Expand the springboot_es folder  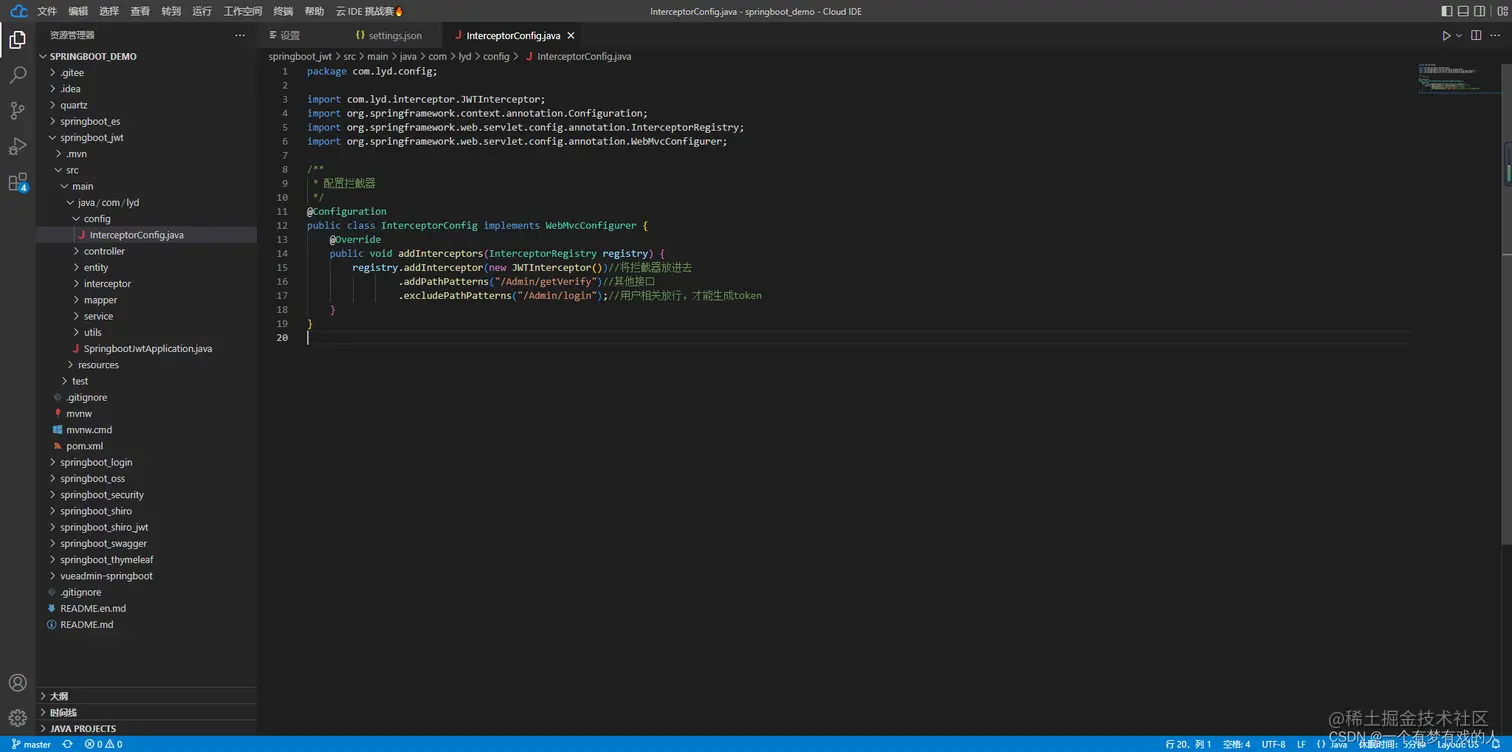[x=147, y=121]
